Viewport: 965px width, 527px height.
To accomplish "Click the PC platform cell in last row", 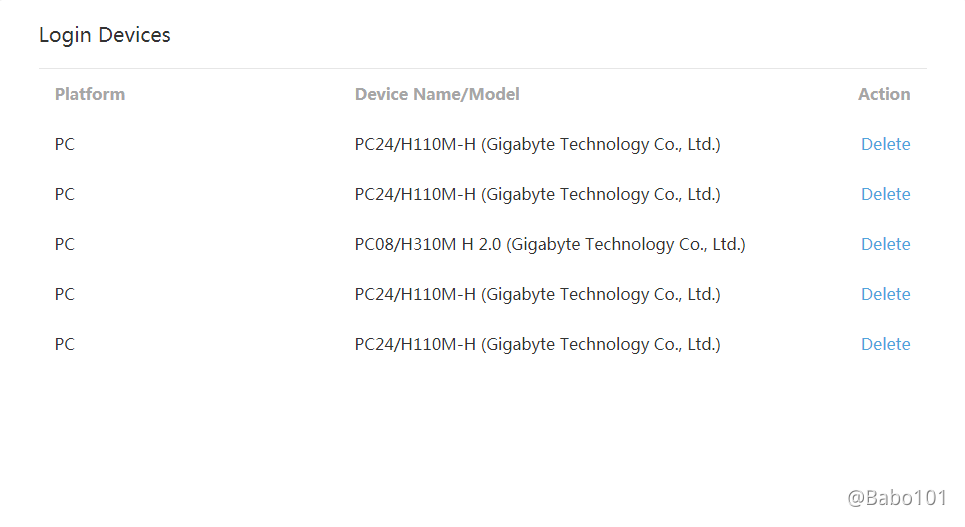I will click(65, 344).
